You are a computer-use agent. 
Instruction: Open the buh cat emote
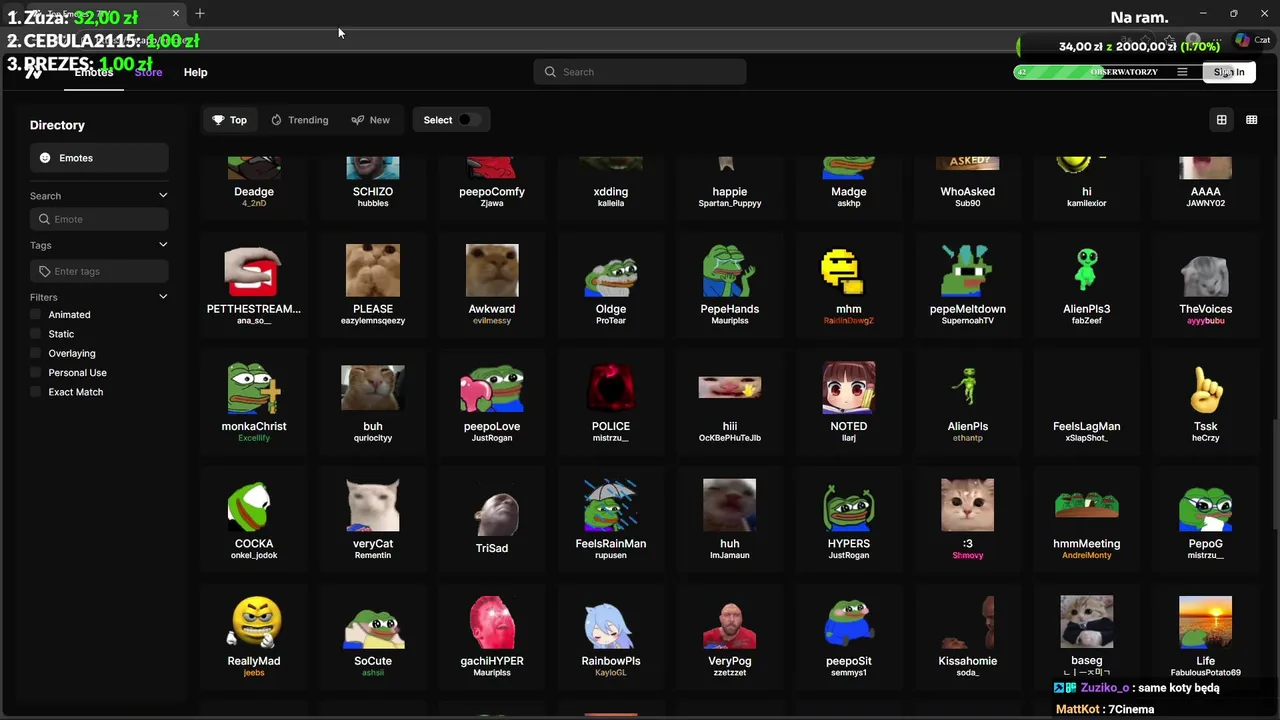pyautogui.click(x=373, y=388)
